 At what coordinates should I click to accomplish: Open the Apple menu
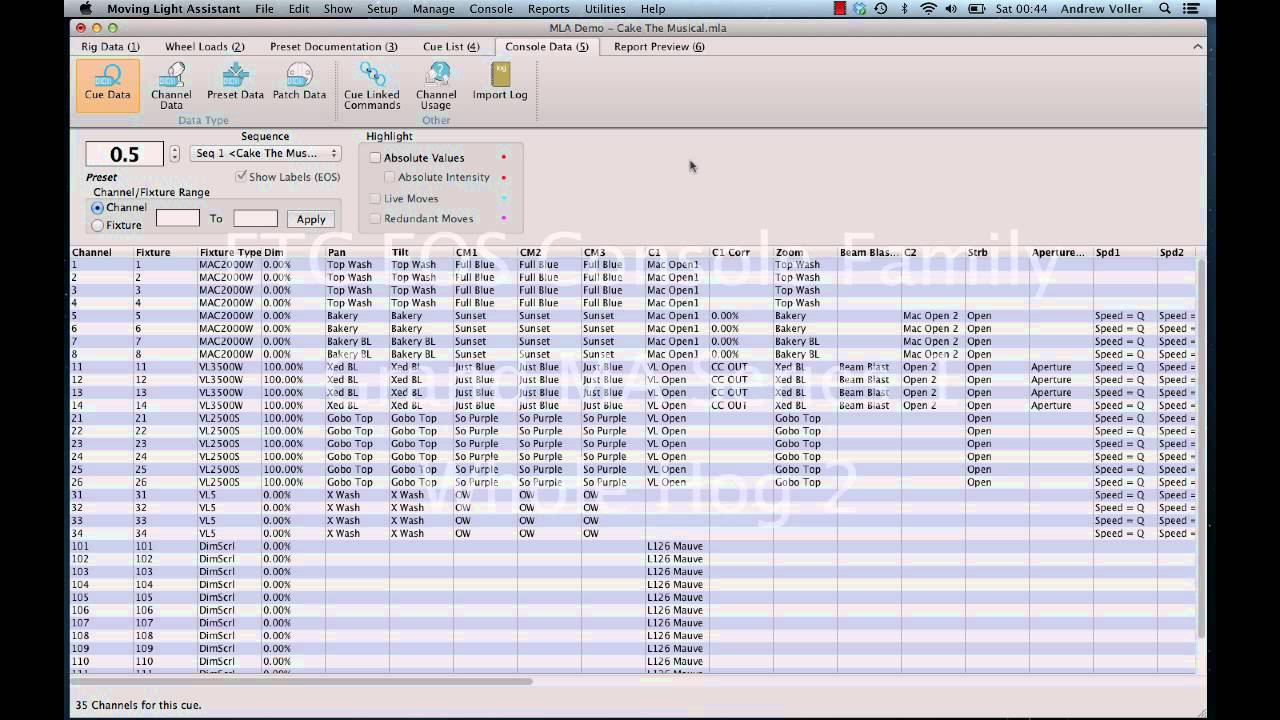[x=85, y=9]
